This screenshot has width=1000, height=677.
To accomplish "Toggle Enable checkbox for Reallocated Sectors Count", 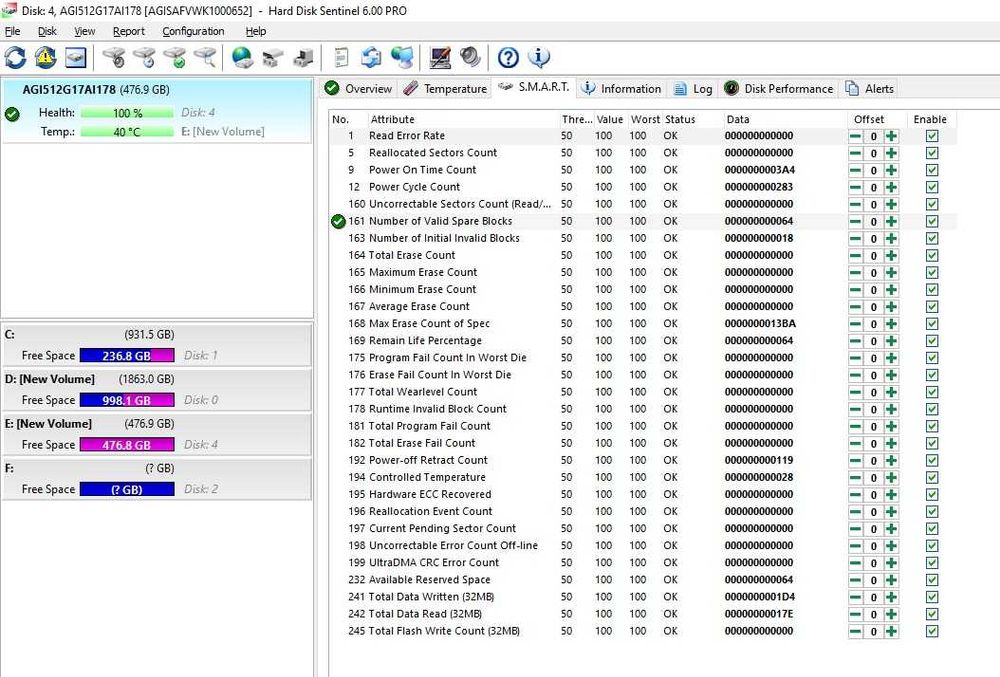I will 932,153.
